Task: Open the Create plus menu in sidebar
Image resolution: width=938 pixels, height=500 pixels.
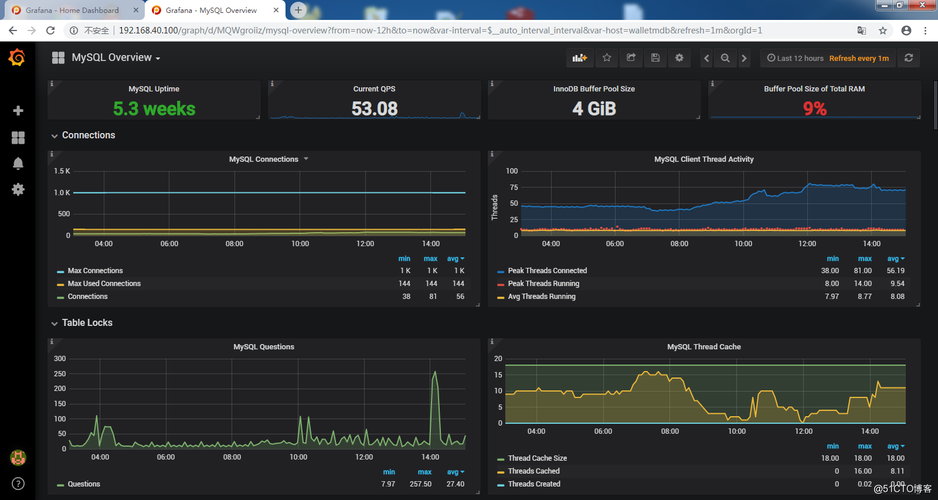Action: click(17, 111)
